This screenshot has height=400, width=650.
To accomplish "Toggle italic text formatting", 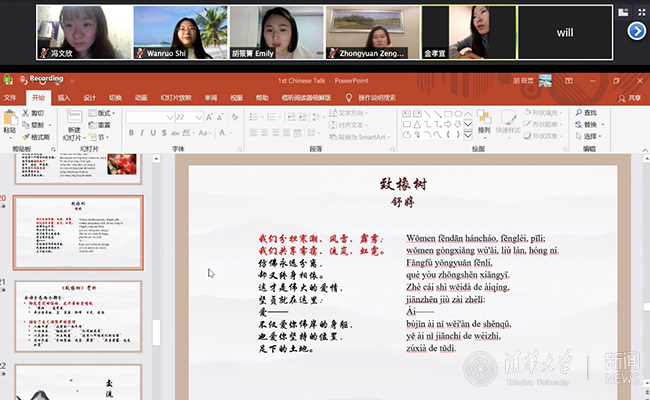I will 141,134.
